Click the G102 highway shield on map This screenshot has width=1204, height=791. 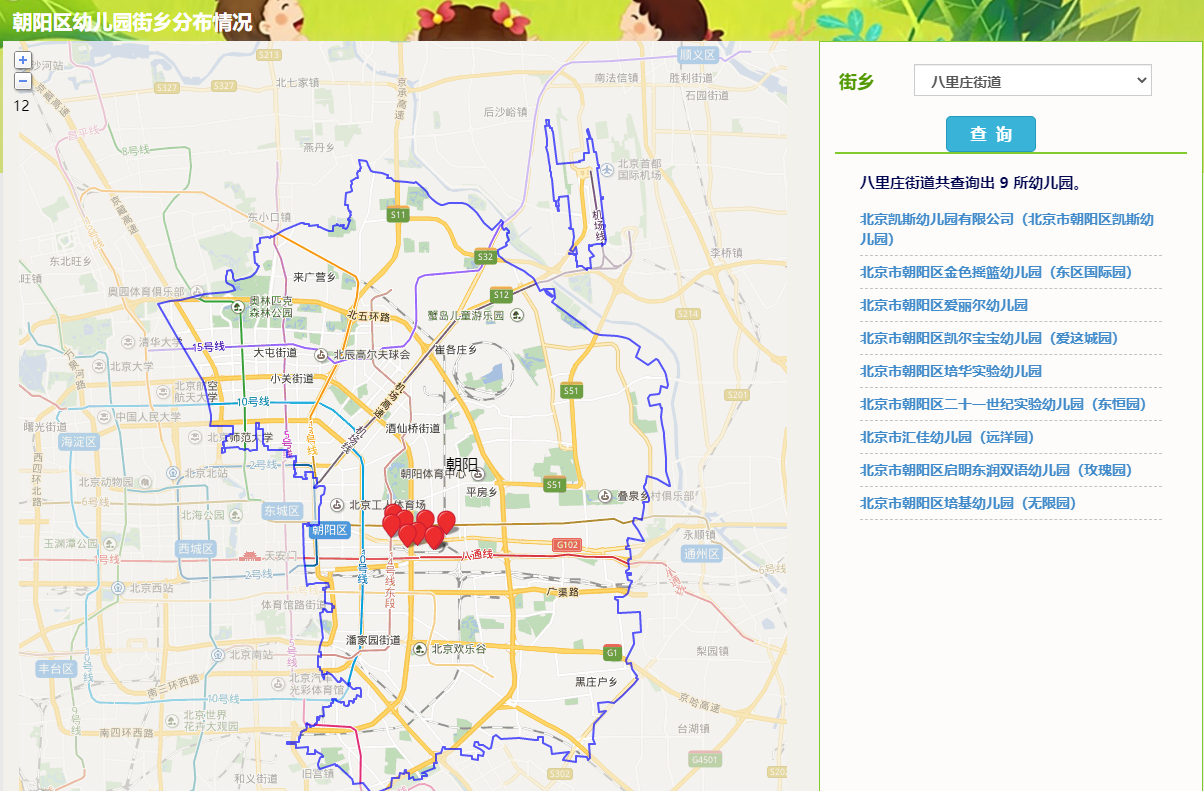click(x=566, y=545)
